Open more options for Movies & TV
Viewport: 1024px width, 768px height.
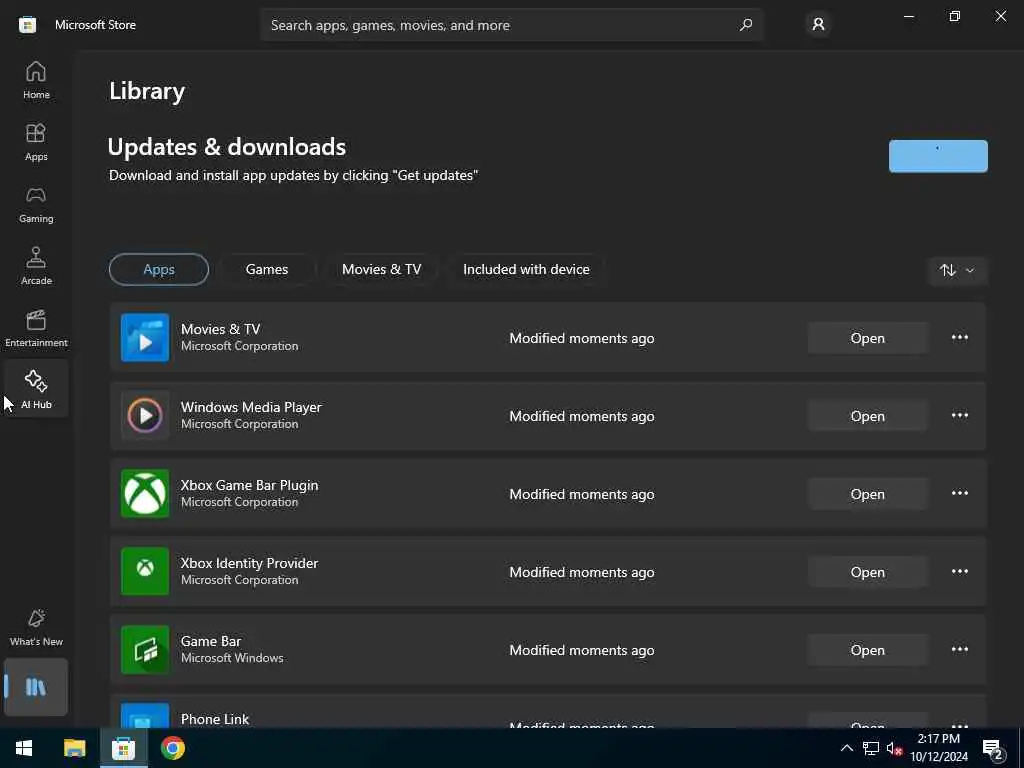[x=959, y=338]
